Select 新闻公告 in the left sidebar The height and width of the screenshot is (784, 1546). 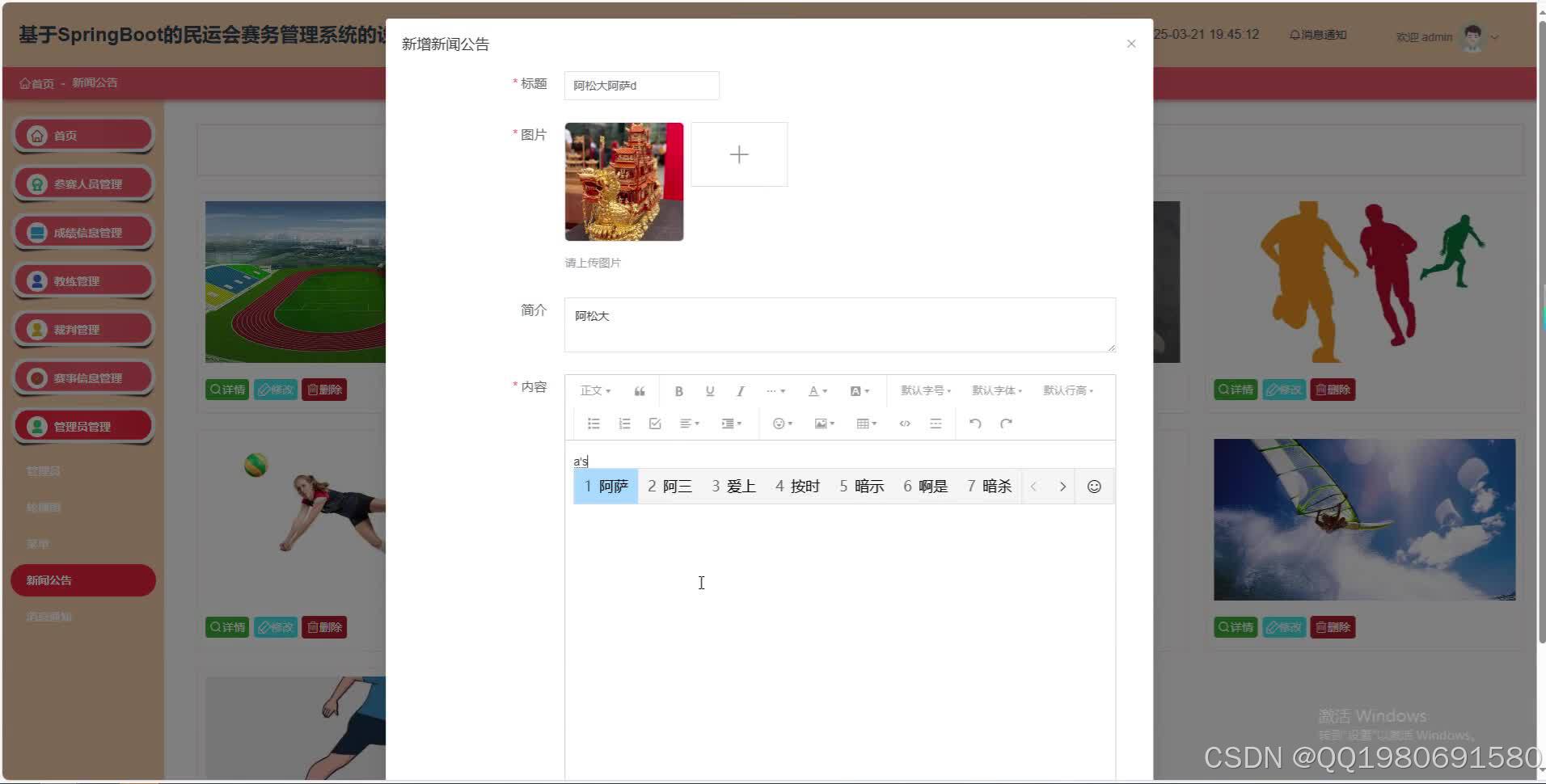(x=83, y=580)
